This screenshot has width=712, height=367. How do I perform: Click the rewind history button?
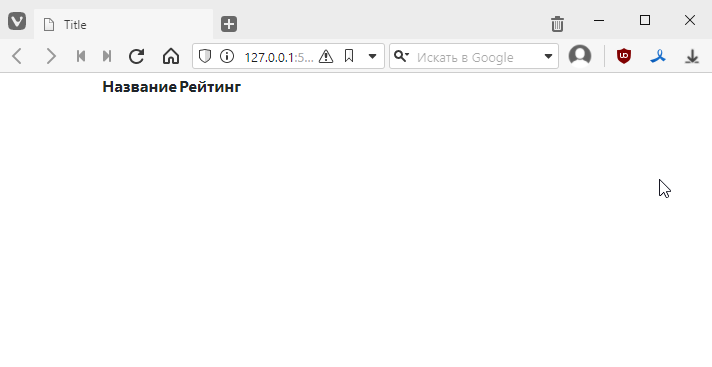coord(81,56)
